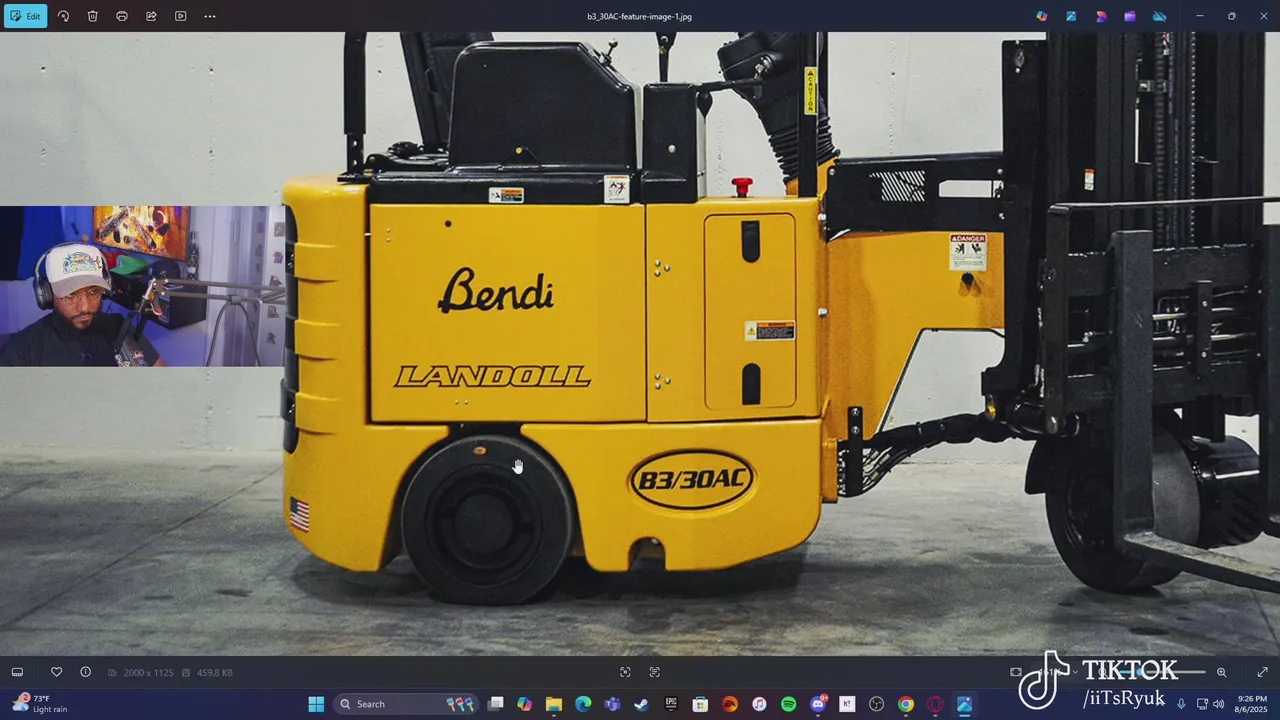Click the 459.8 KB file size text
Viewport: 1280px width, 720px height.
214,673
